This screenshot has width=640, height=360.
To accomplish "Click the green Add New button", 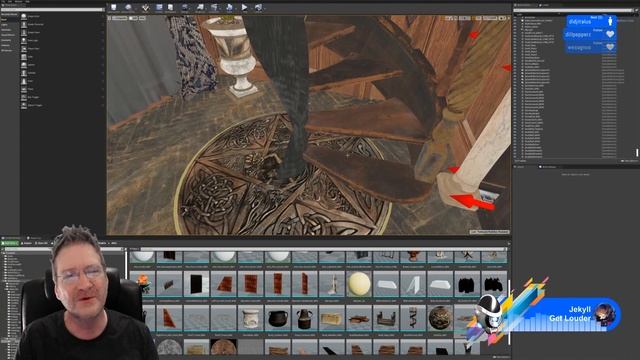I will (x=10, y=243).
